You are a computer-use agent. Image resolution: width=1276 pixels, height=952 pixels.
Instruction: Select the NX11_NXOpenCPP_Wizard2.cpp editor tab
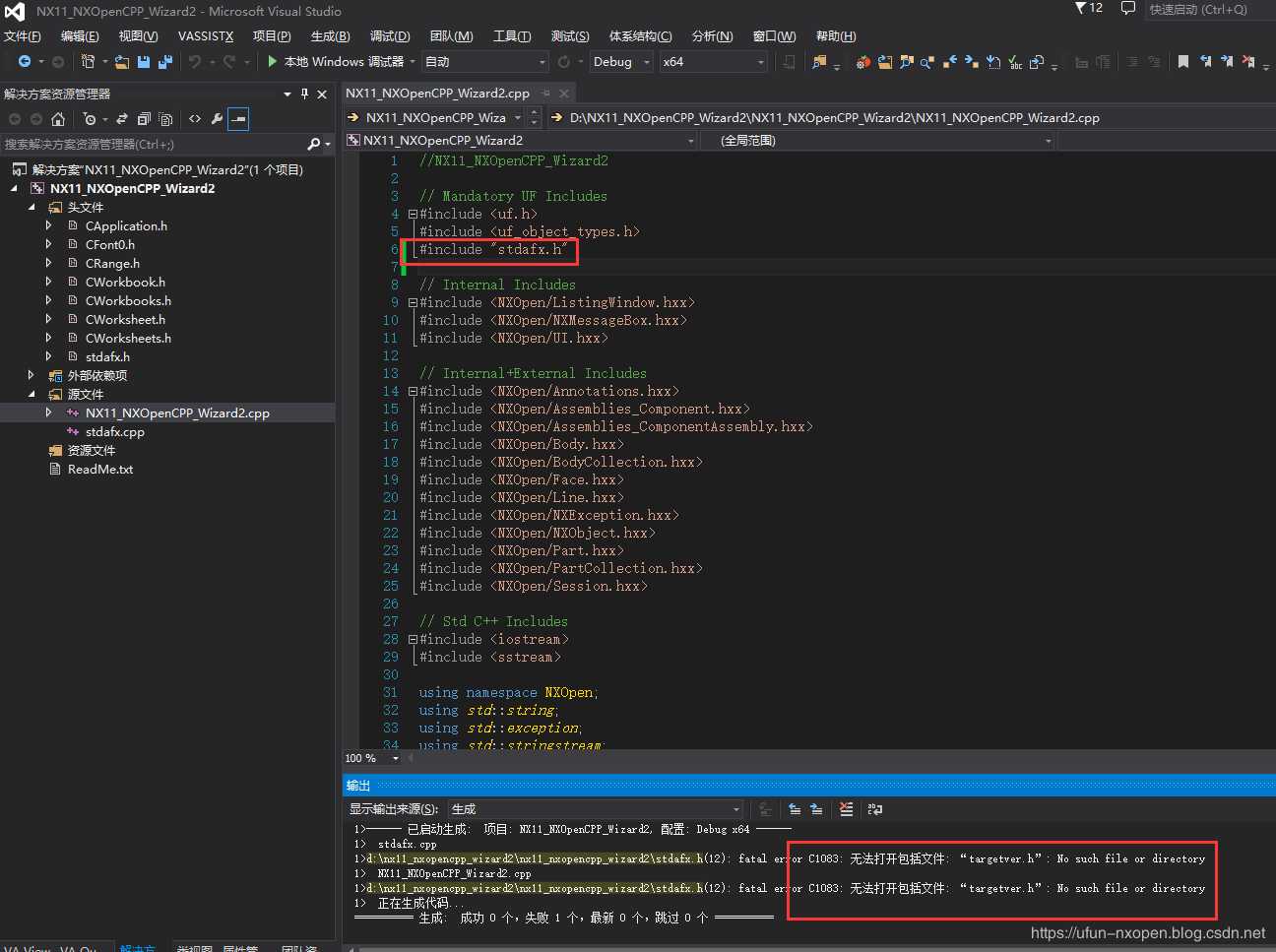tap(437, 93)
